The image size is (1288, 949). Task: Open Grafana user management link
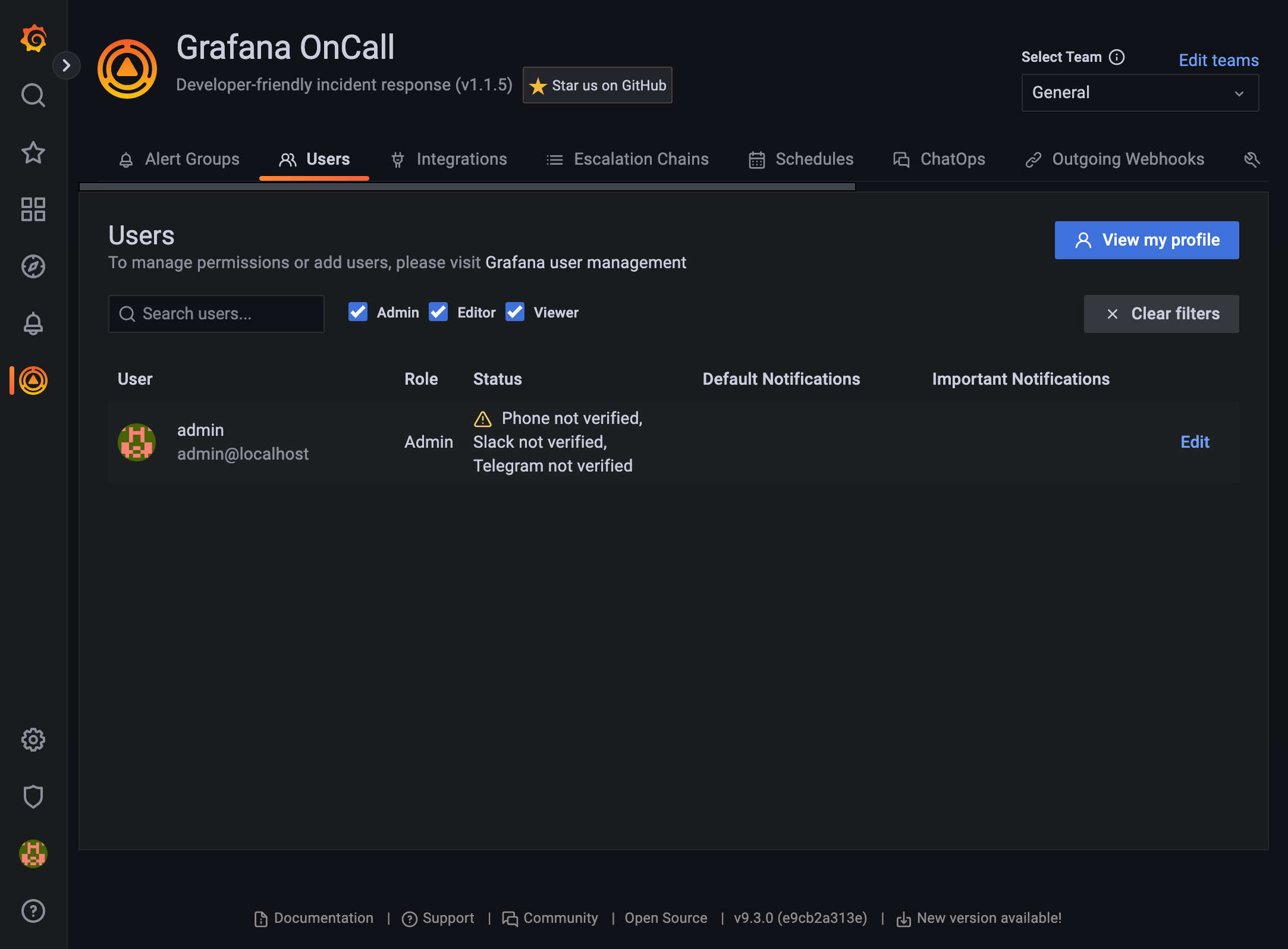pyautogui.click(x=585, y=263)
